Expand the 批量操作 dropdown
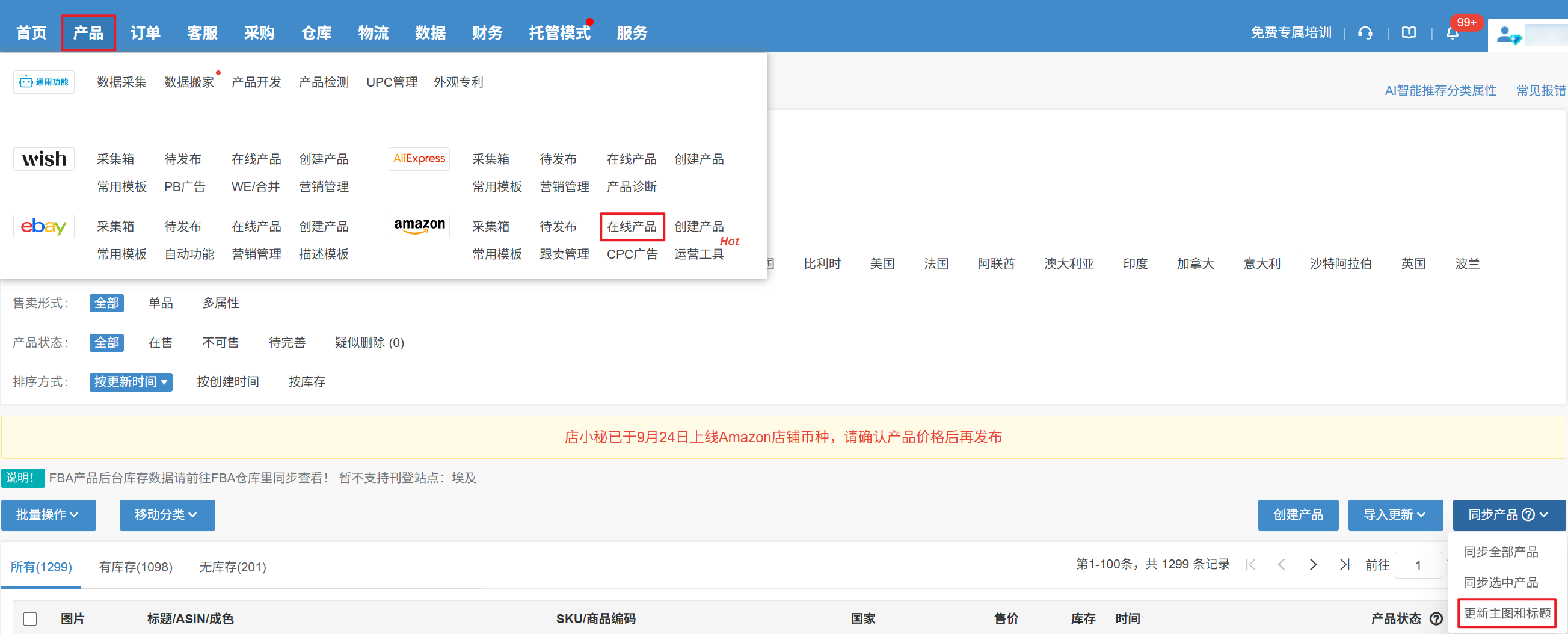Viewport: 1568px width, 634px height. tap(48, 515)
